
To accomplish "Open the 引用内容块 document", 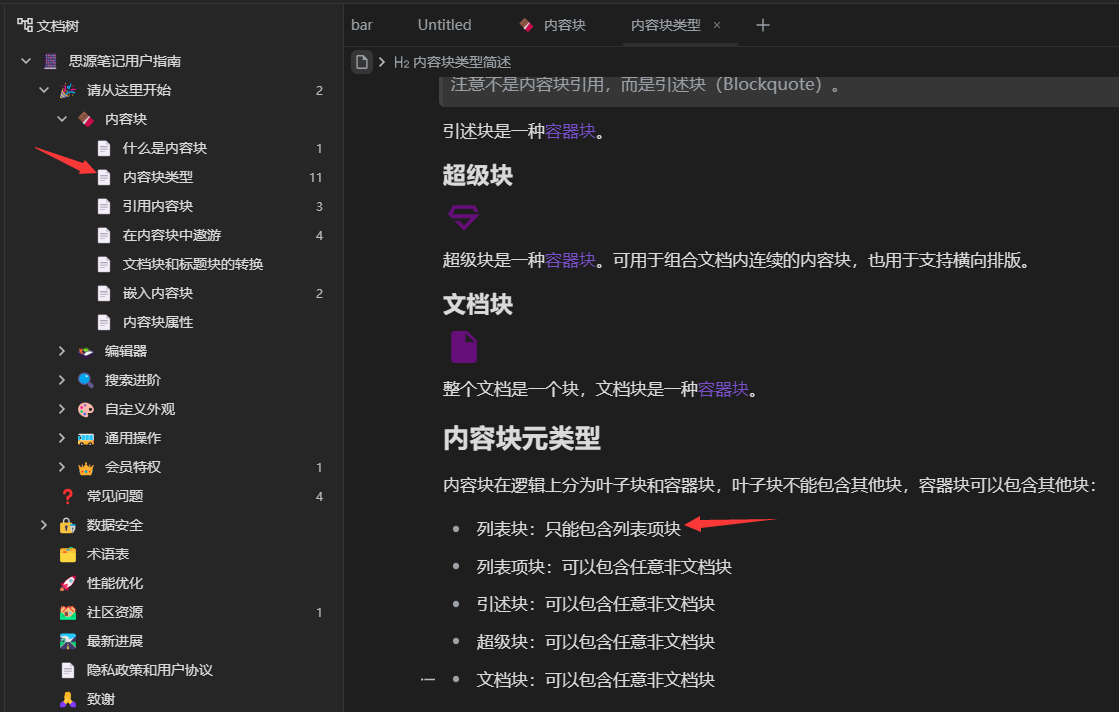I will coord(158,206).
